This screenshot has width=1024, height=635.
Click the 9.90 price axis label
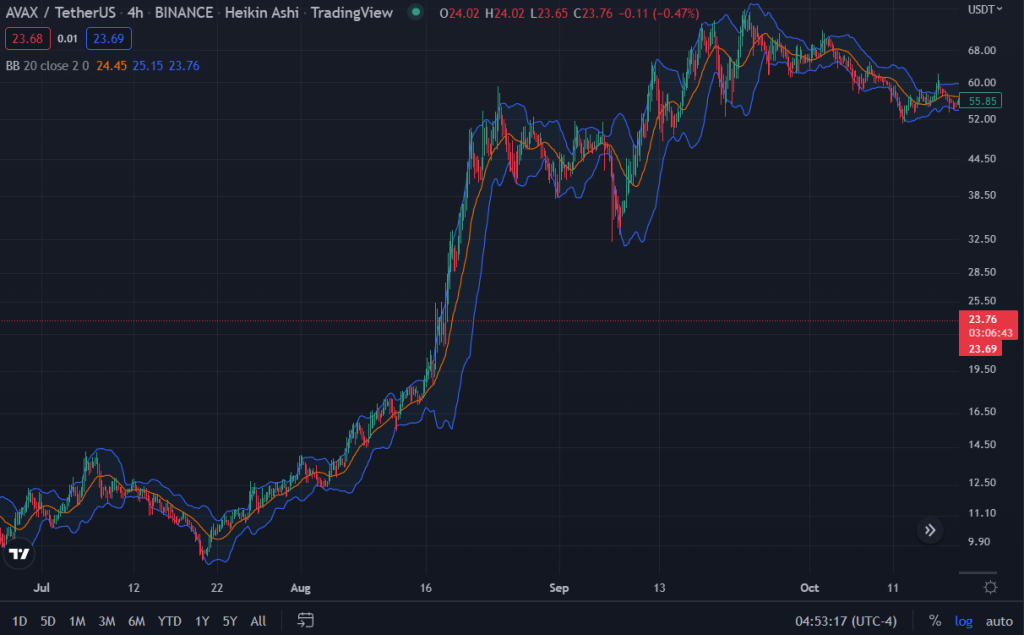click(979, 542)
